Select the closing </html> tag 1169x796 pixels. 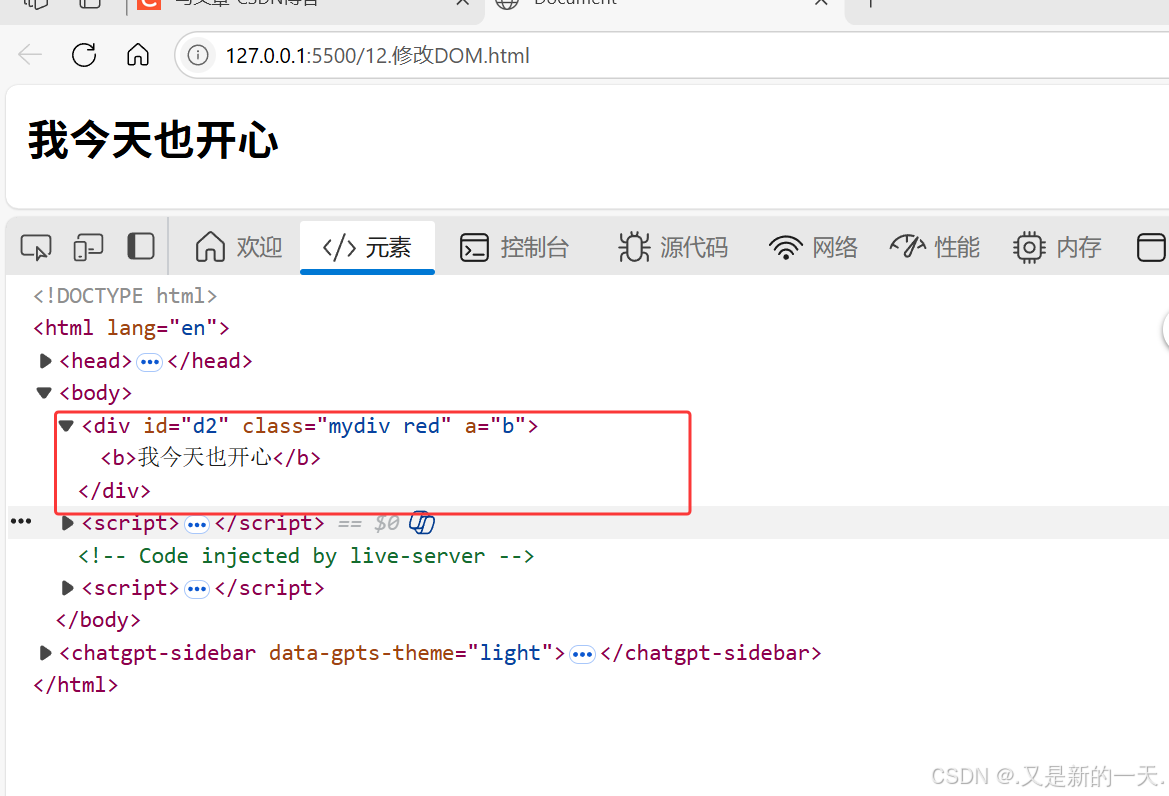75,685
